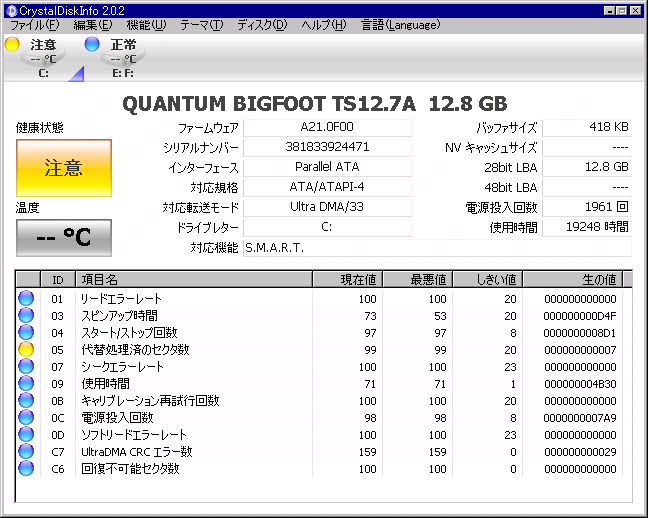Click the 生の値 column header

click(573, 279)
